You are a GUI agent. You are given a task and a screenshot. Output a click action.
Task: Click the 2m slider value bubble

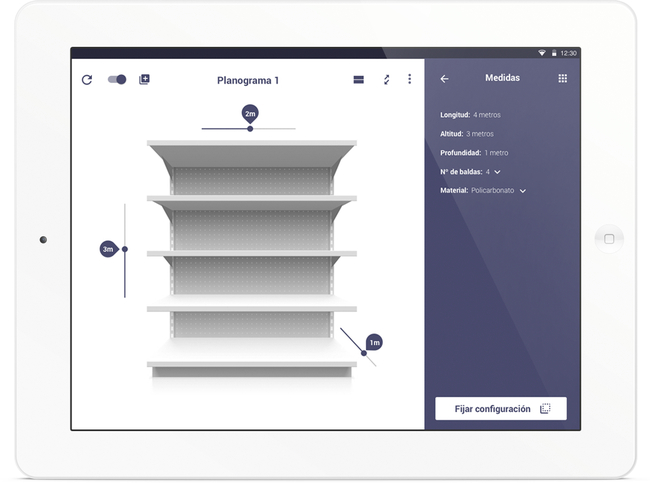[250, 113]
